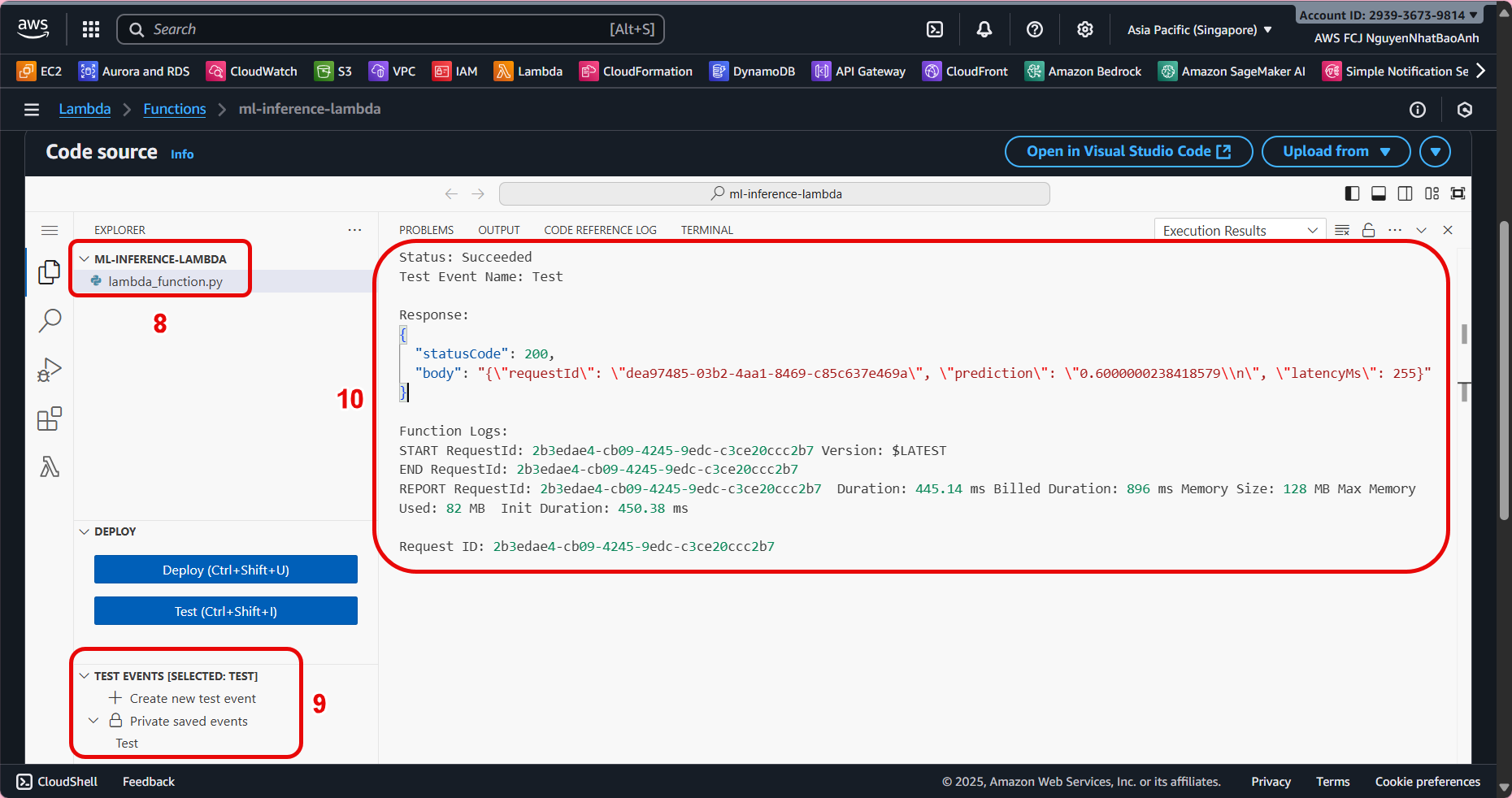Open Extensions view in editor sidebar
1512x798 pixels.
coord(50,419)
